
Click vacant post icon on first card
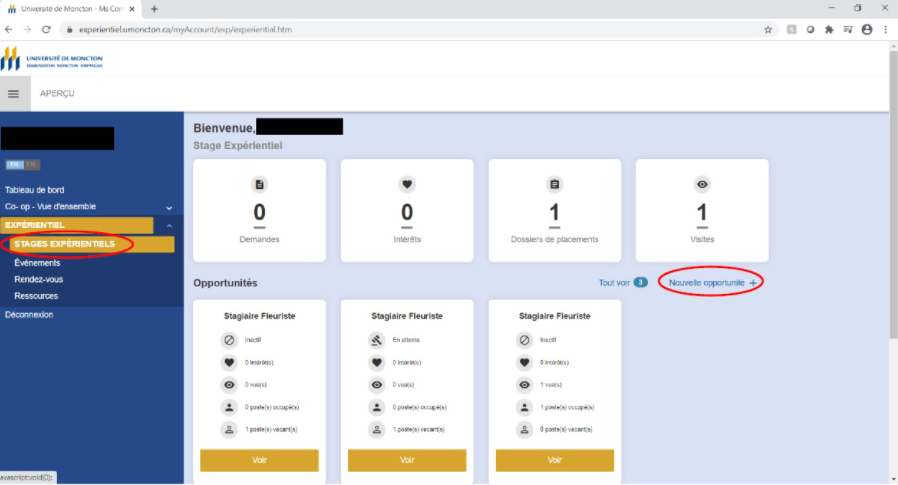[x=229, y=429]
